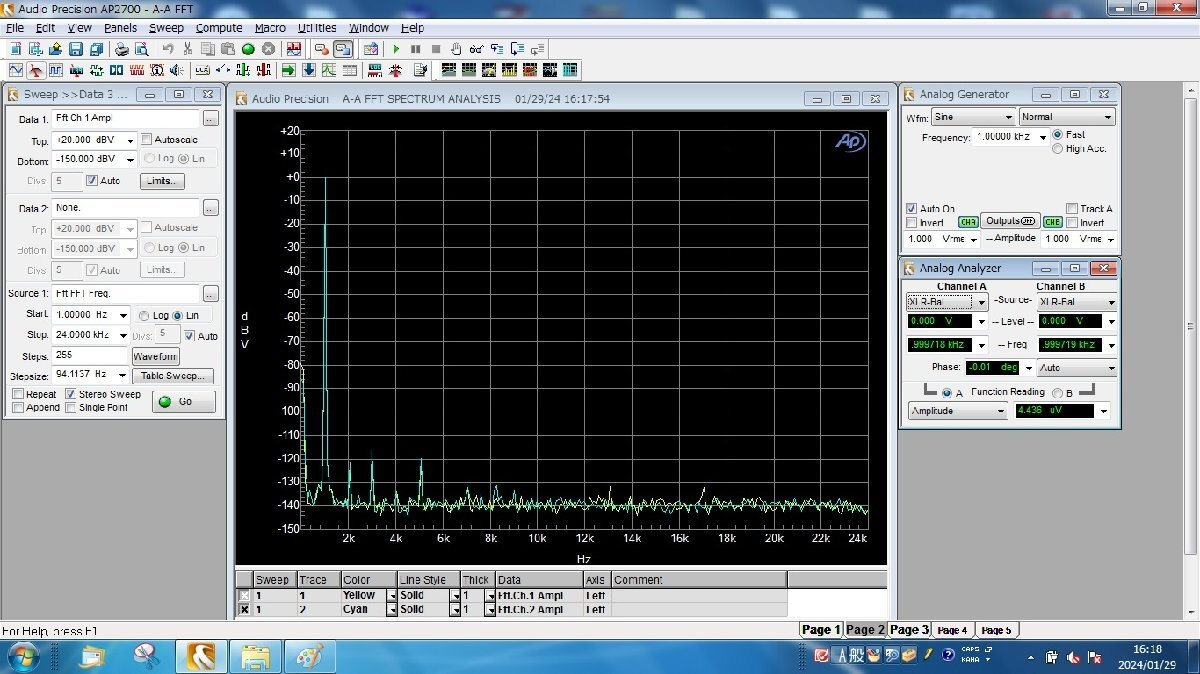Open the Amplitude function reading dropdown

[x=1000, y=411]
